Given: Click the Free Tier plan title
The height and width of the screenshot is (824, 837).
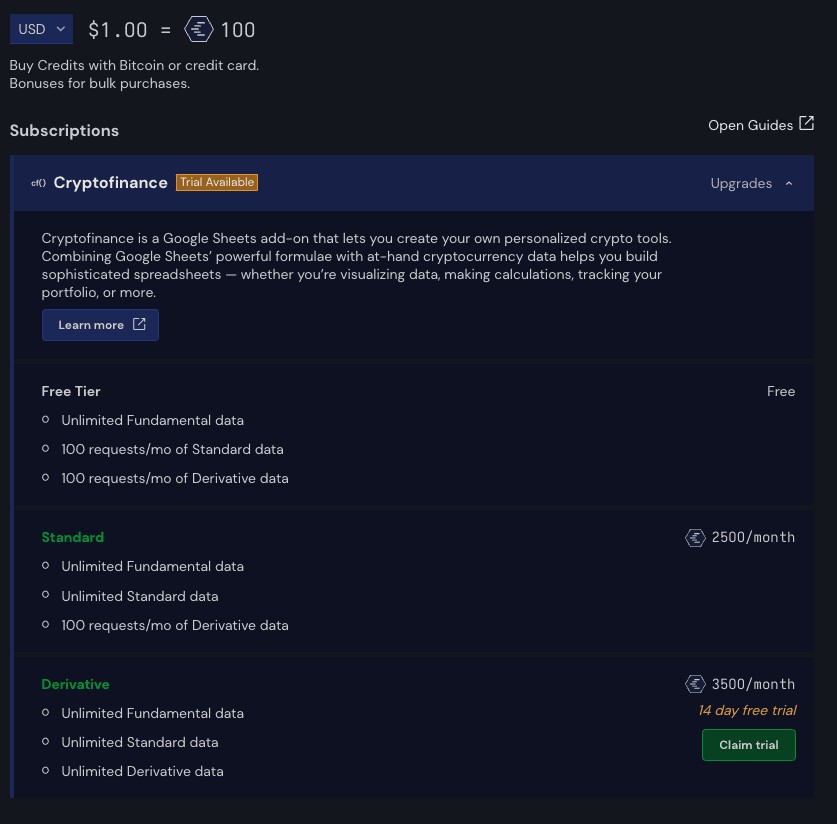Looking at the screenshot, I should click(71, 391).
